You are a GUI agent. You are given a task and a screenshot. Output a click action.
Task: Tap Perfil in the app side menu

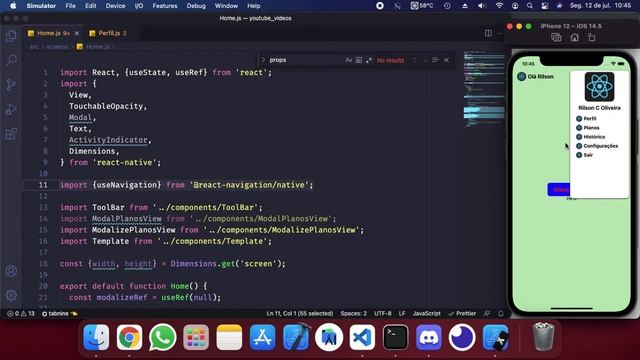pyautogui.click(x=586, y=118)
